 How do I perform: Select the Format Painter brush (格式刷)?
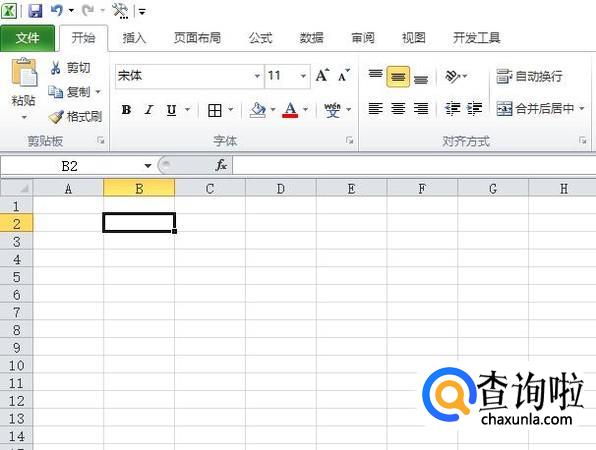[76, 116]
